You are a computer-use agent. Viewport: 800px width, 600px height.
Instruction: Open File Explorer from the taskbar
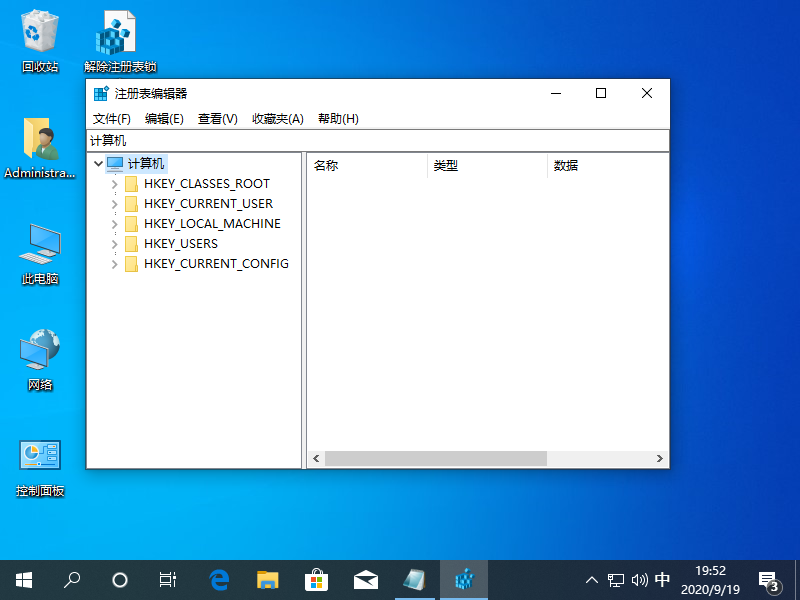[266, 579]
